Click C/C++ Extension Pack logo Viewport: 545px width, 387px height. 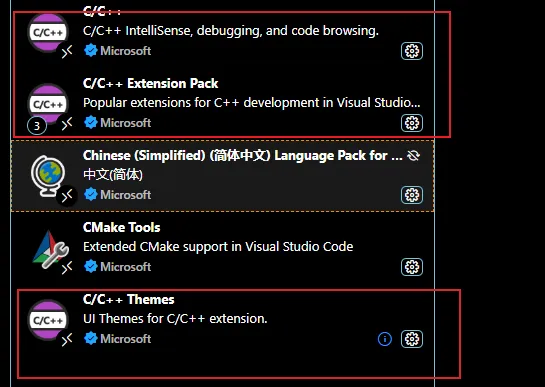48,104
